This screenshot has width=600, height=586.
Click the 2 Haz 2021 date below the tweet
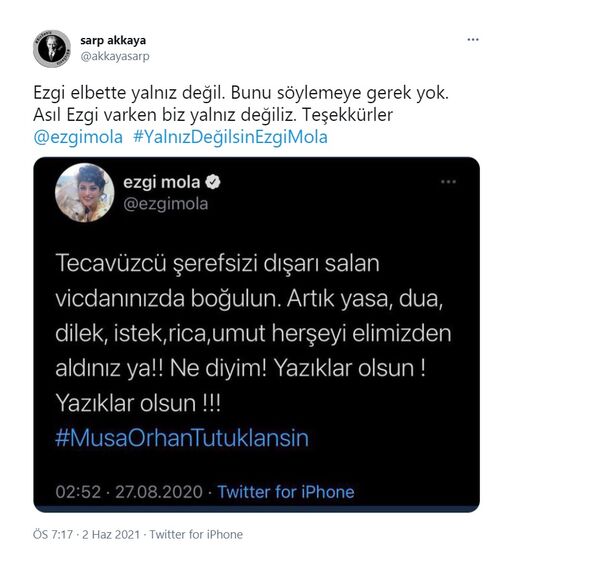111,534
